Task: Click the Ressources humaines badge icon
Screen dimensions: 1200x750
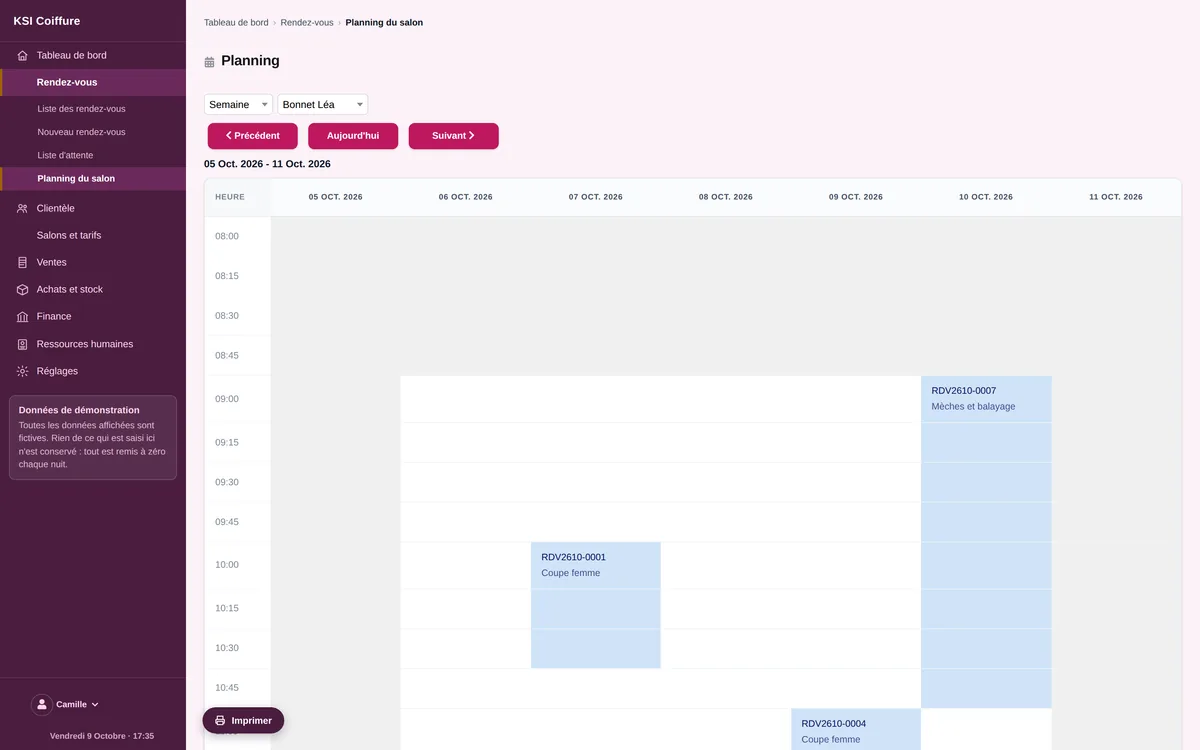Action: [x=23, y=344]
